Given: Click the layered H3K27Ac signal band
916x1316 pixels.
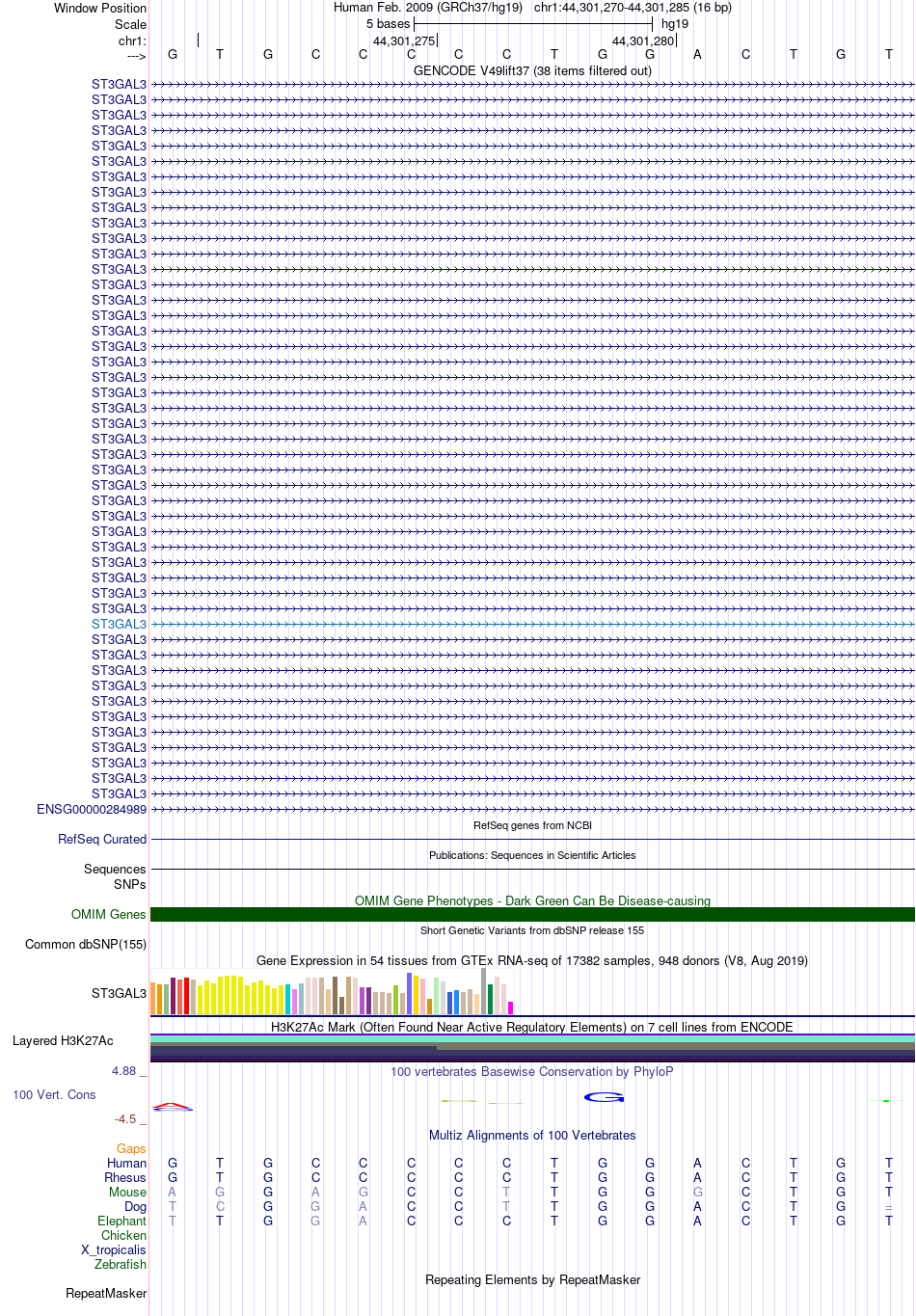Looking at the screenshot, I should tap(532, 1048).
